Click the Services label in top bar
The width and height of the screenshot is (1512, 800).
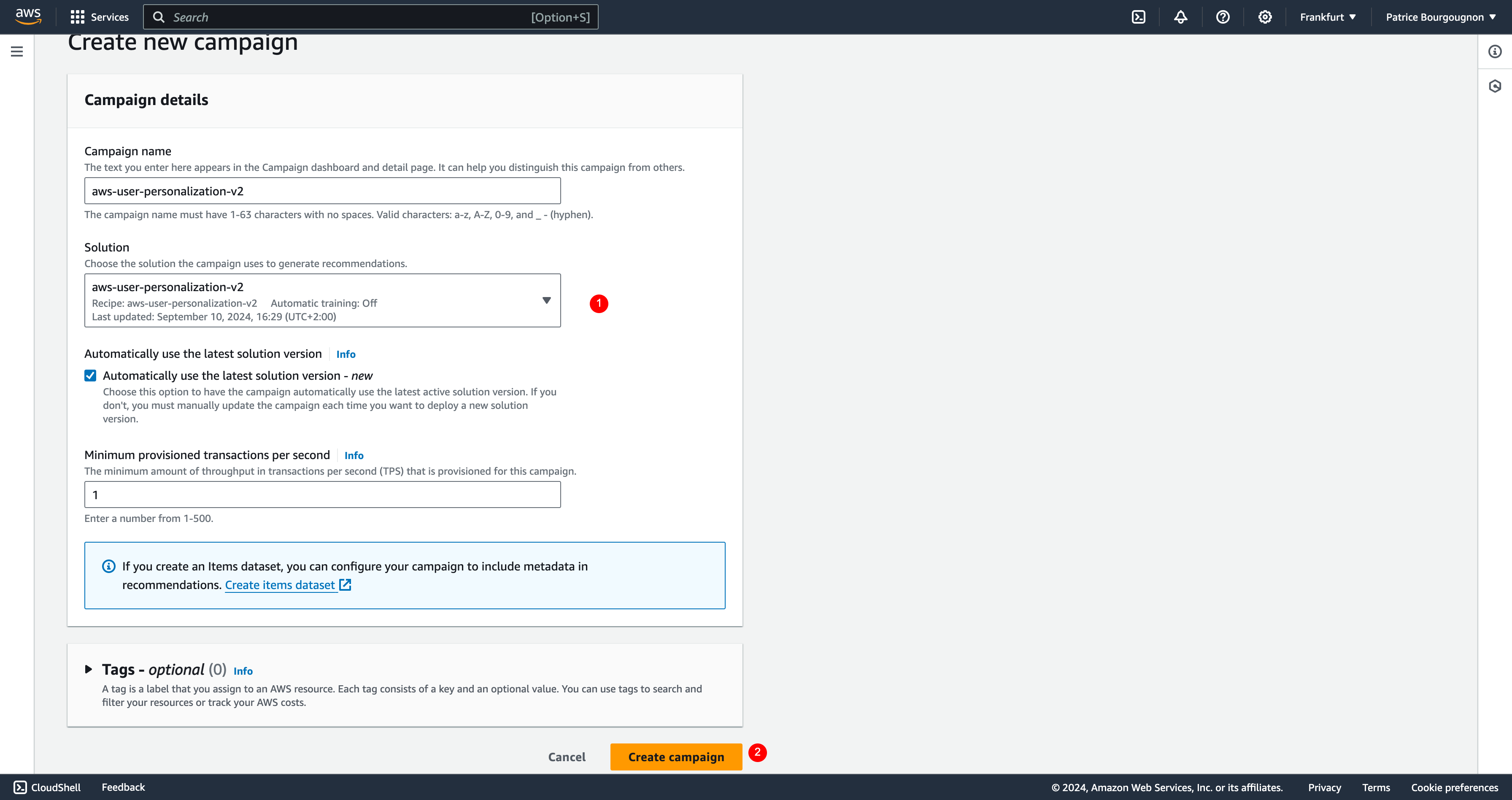coord(110,17)
